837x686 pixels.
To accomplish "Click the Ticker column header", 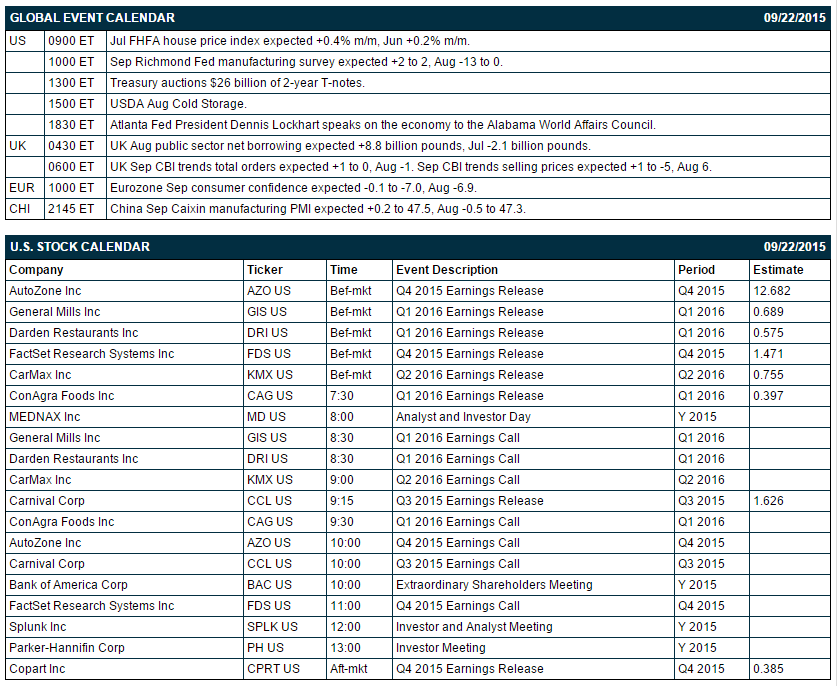I will [265, 270].
